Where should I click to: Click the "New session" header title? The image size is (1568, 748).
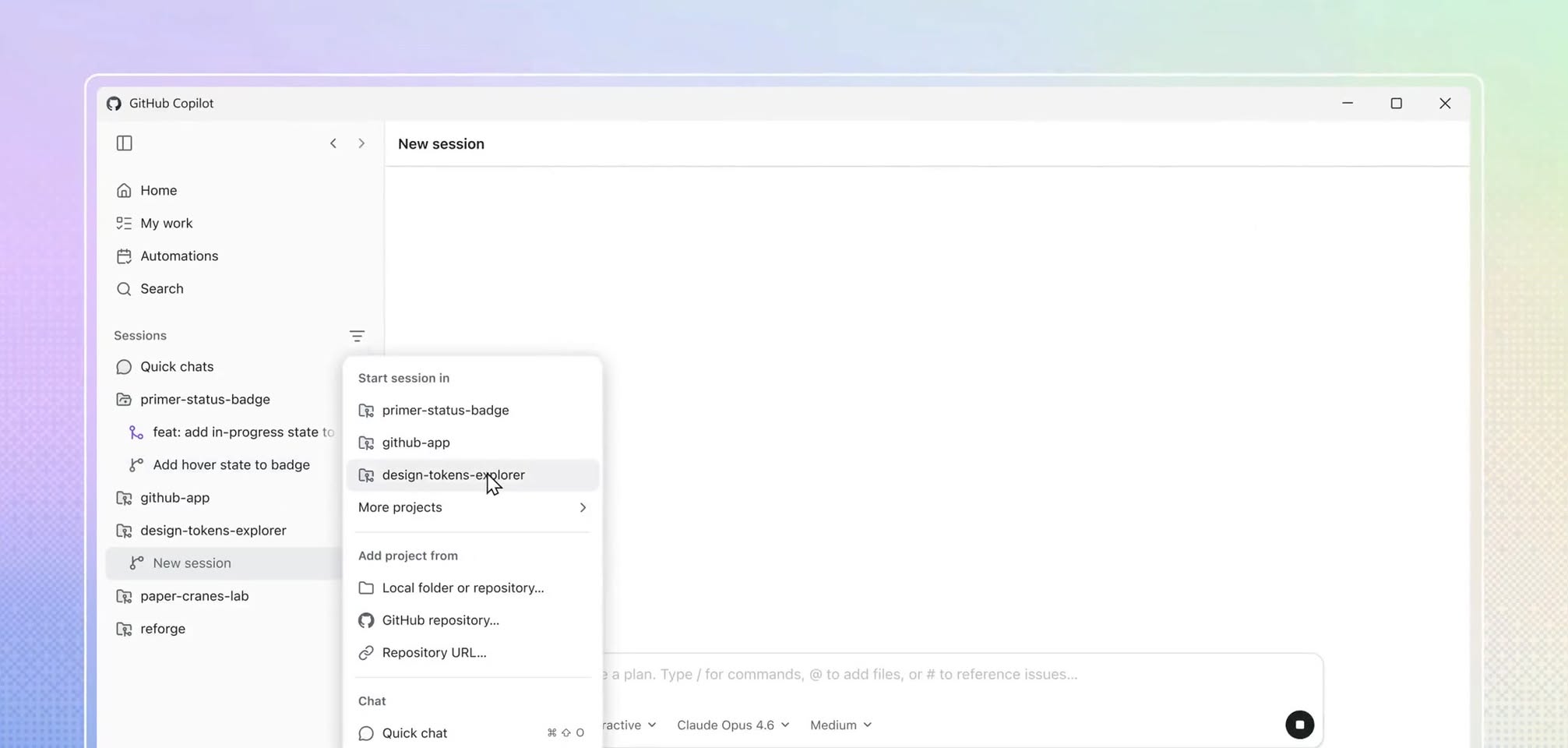click(x=441, y=143)
